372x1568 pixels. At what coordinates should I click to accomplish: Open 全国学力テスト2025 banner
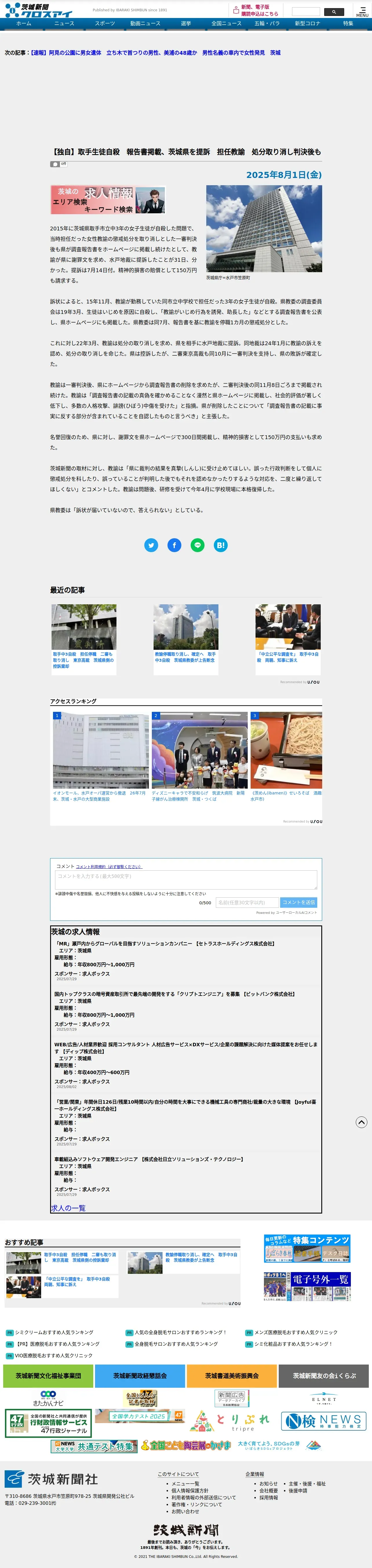click(139, 1416)
